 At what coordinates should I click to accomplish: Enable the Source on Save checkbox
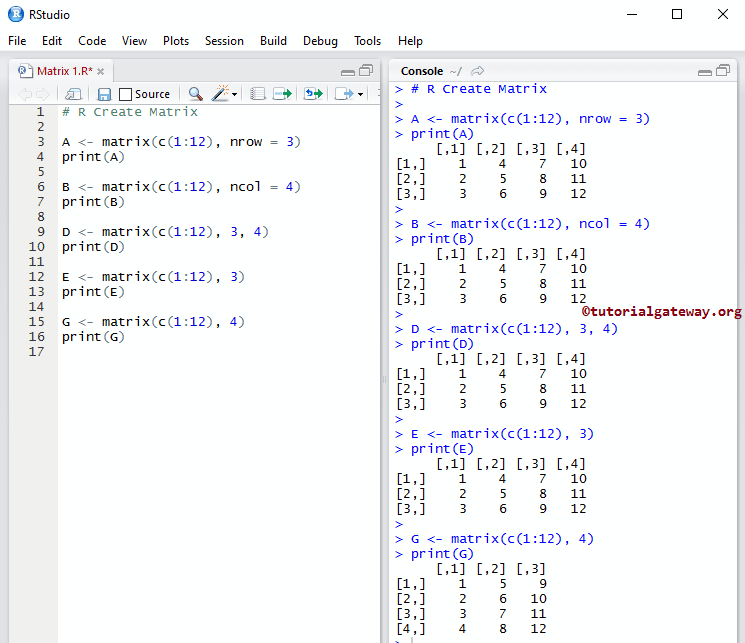125,94
